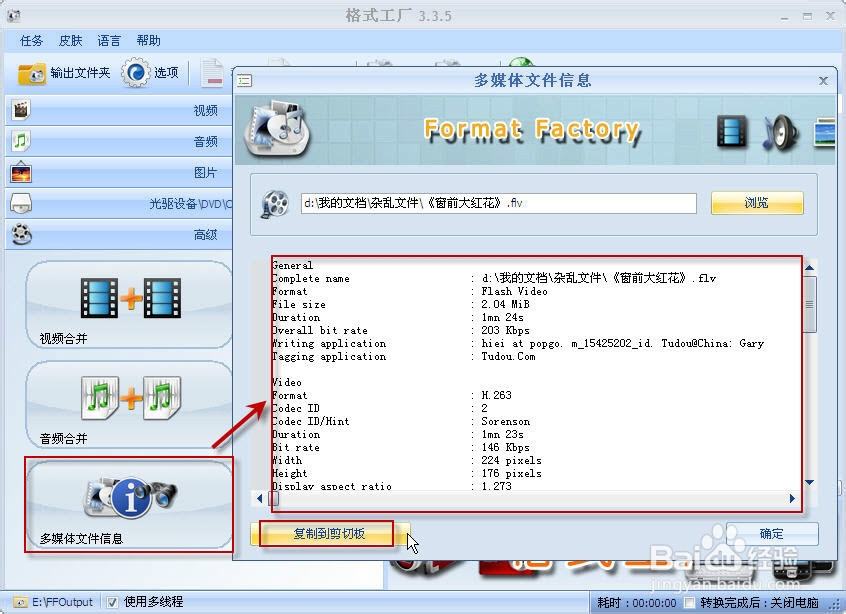
Task: Open the 帮助 help menu
Action: [x=148, y=40]
